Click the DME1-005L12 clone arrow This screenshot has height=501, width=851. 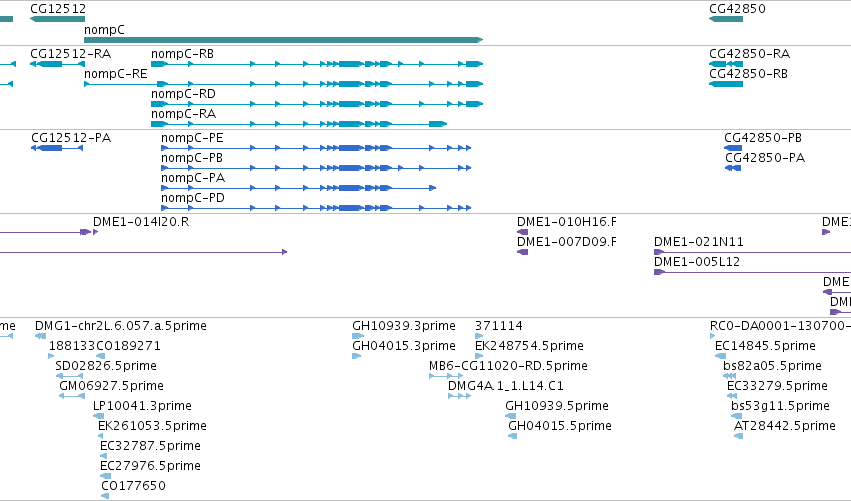coord(752,272)
